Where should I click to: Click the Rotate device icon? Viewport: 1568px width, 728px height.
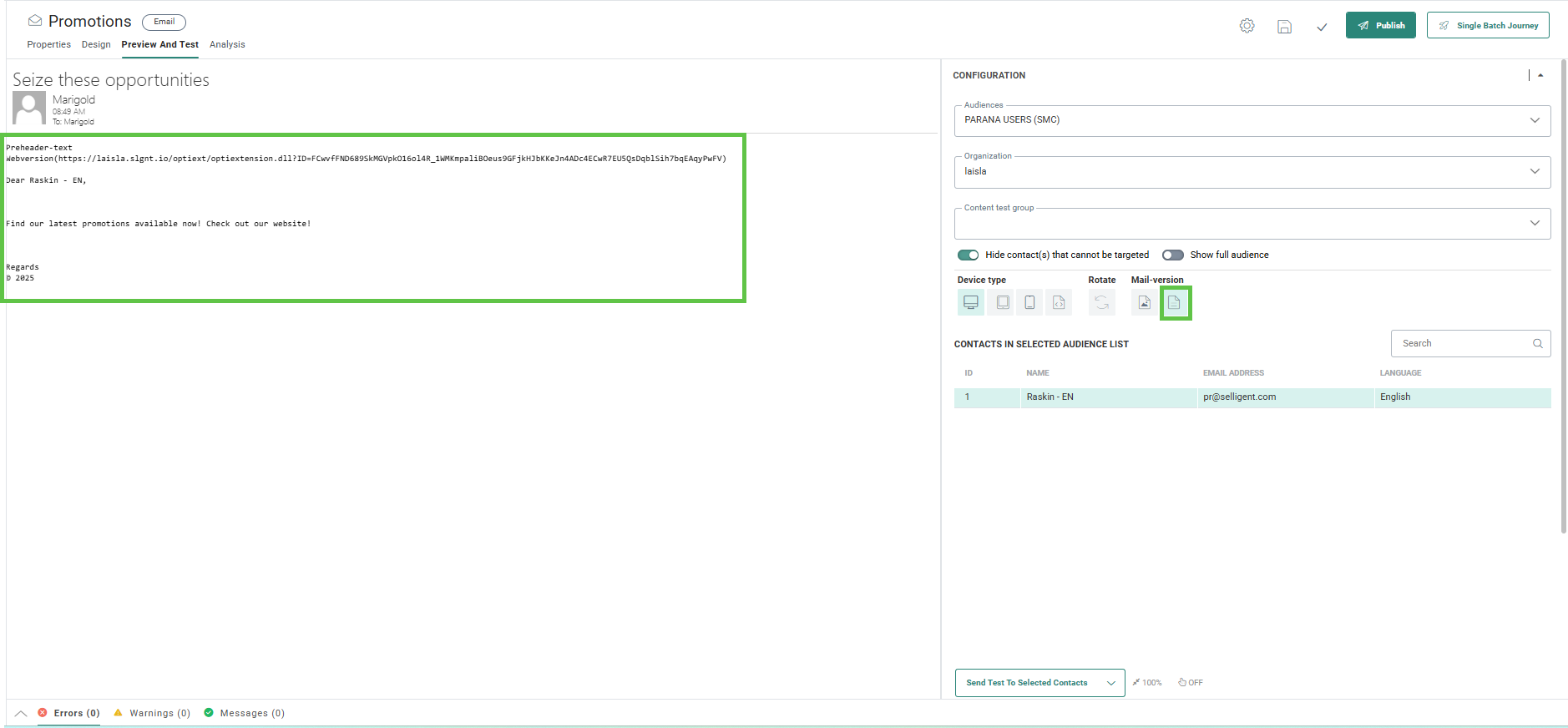point(1101,302)
